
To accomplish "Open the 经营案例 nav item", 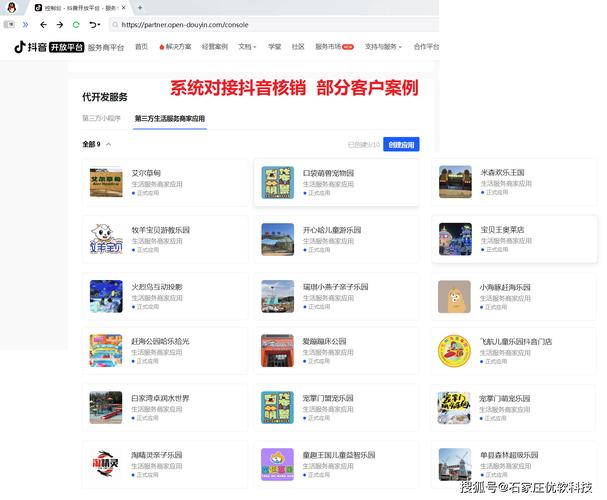I will point(215,47).
